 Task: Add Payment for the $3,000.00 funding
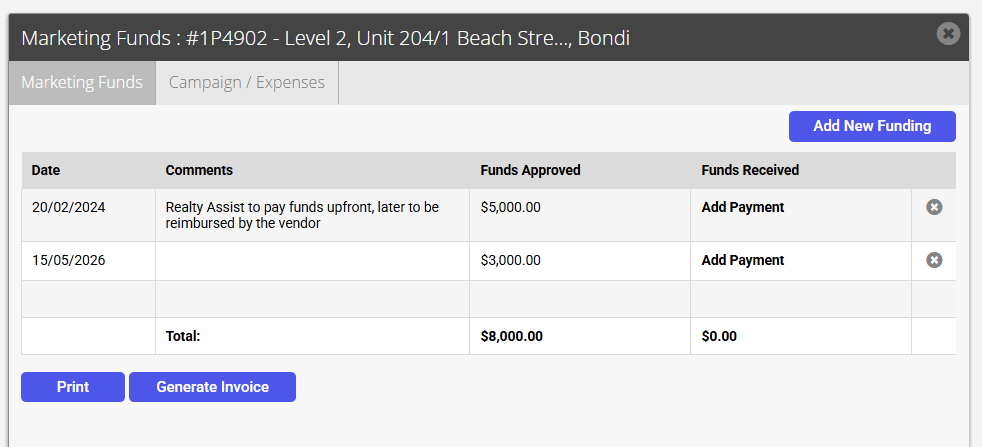click(742, 260)
